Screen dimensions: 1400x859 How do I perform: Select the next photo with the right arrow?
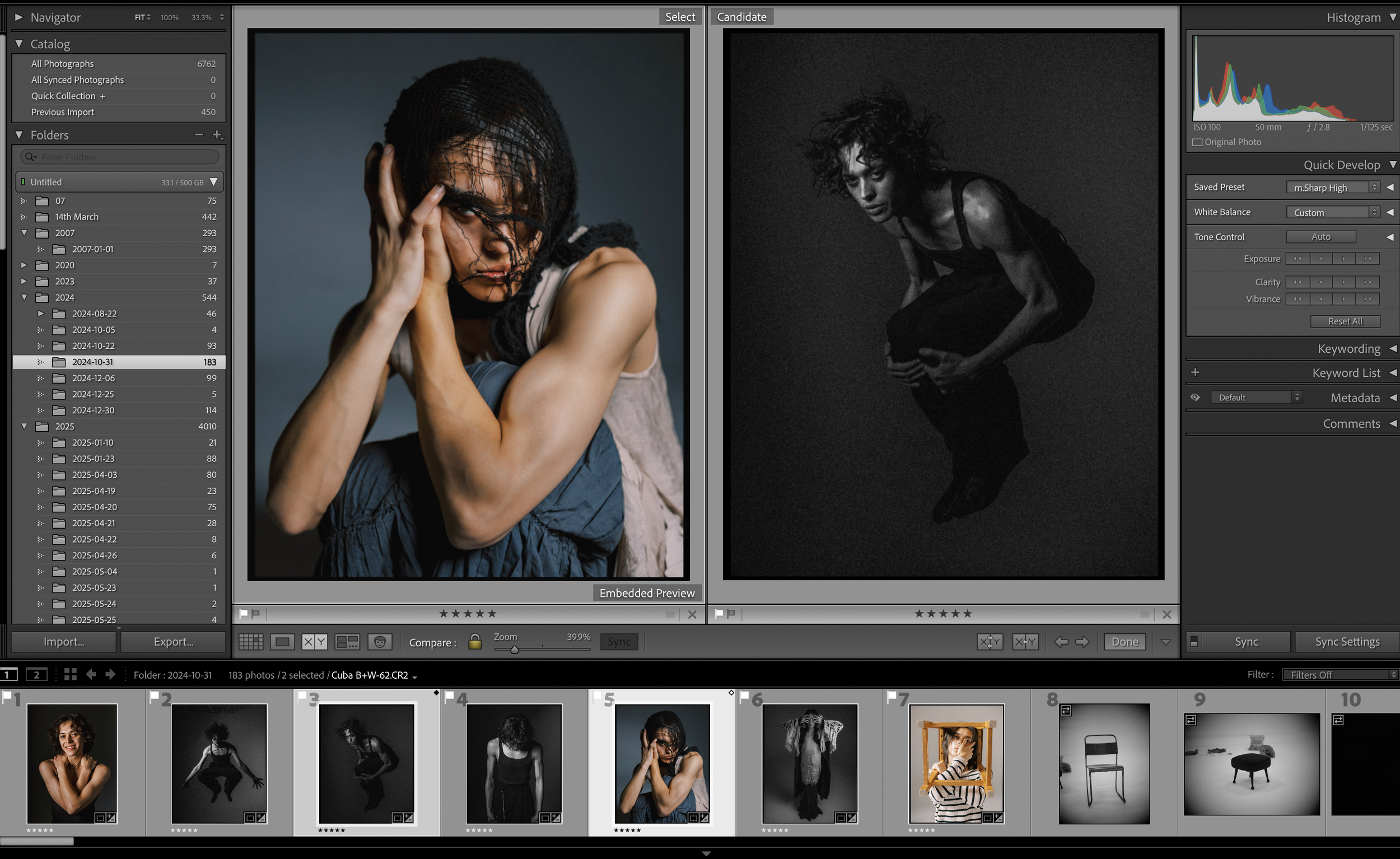(1082, 642)
